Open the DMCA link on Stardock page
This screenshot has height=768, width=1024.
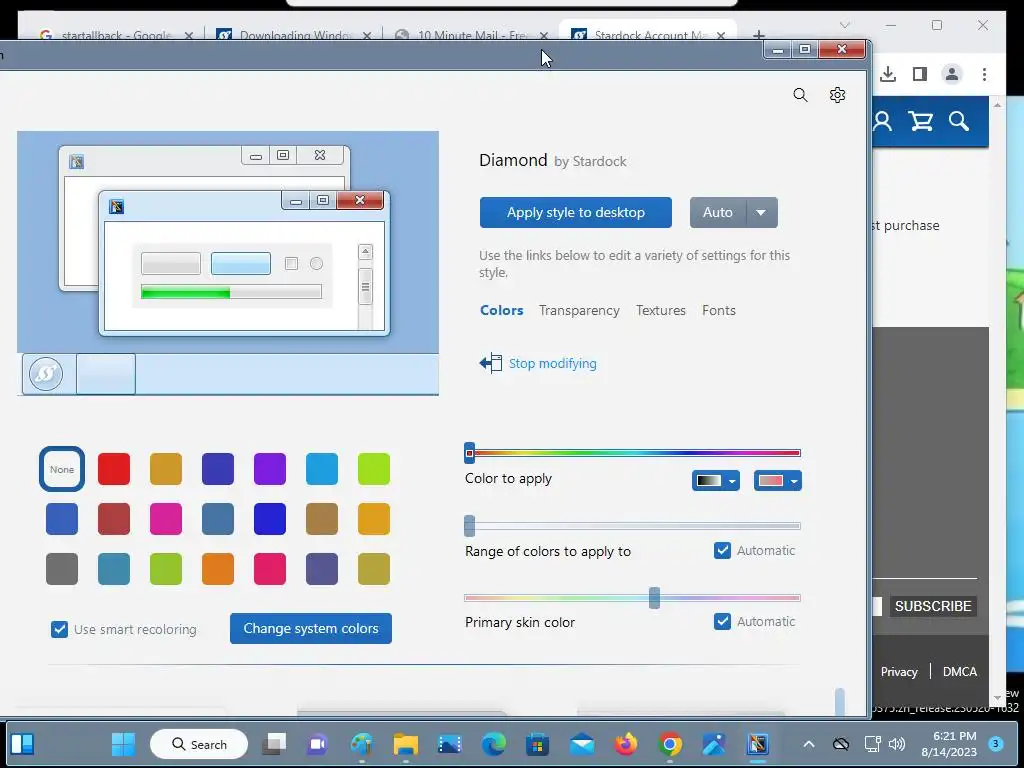[x=959, y=671]
